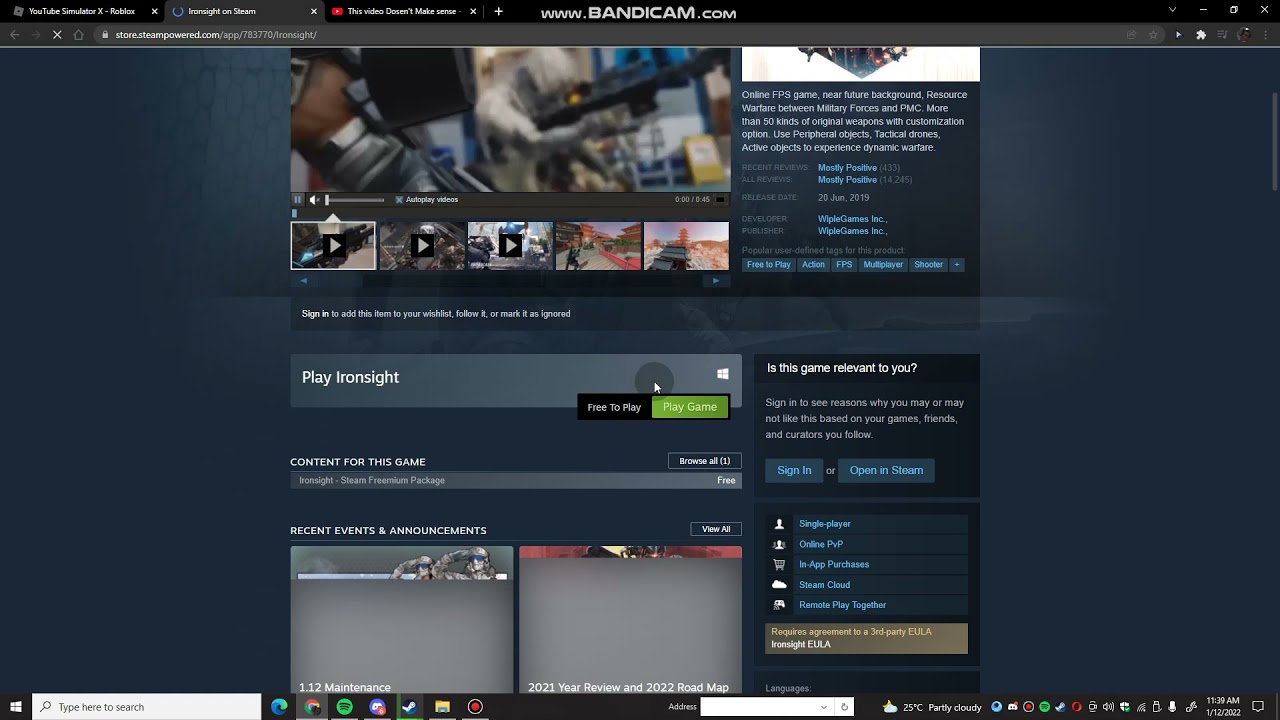Switch to YouTube Simulator X Roblox tab

pyautogui.click(x=80, y=11)
